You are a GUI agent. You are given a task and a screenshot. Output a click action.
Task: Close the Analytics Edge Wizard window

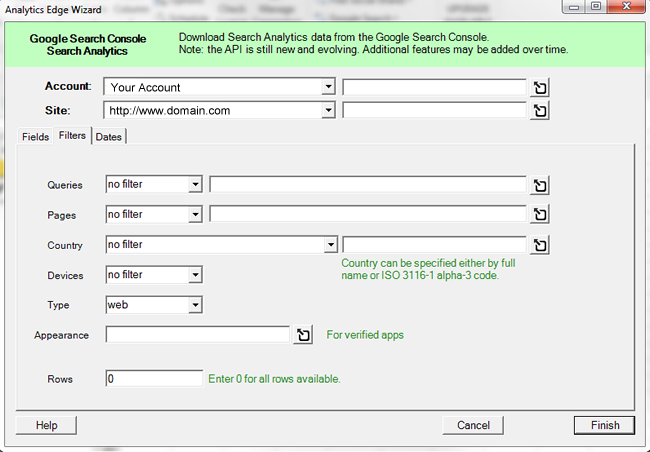[627, 6]
